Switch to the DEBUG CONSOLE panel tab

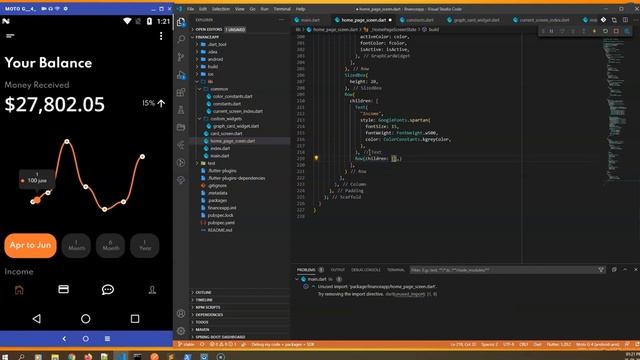tap(366, 270)
